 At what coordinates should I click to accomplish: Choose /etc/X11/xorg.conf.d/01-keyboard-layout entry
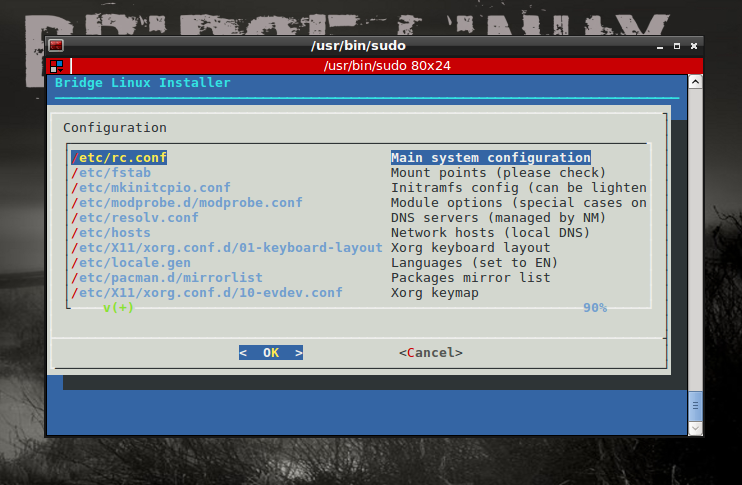pyautogui.click(x=227, y=248)
